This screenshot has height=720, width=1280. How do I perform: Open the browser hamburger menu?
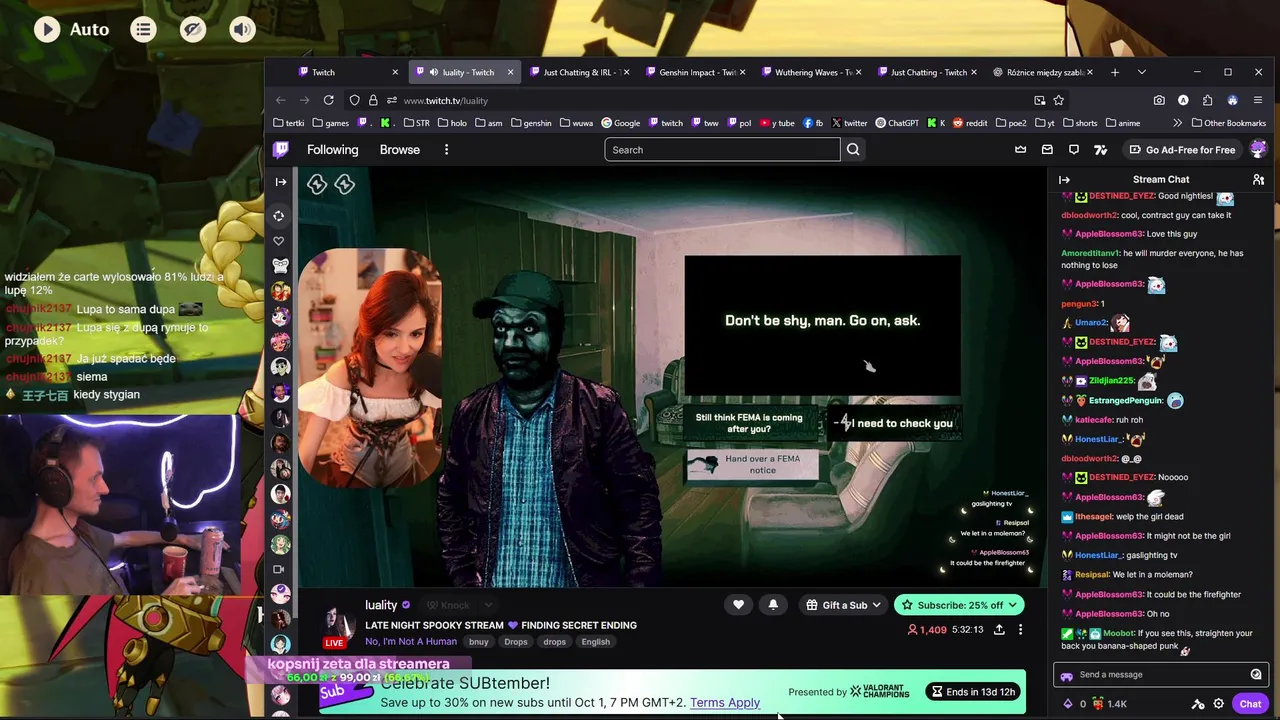1258,100
